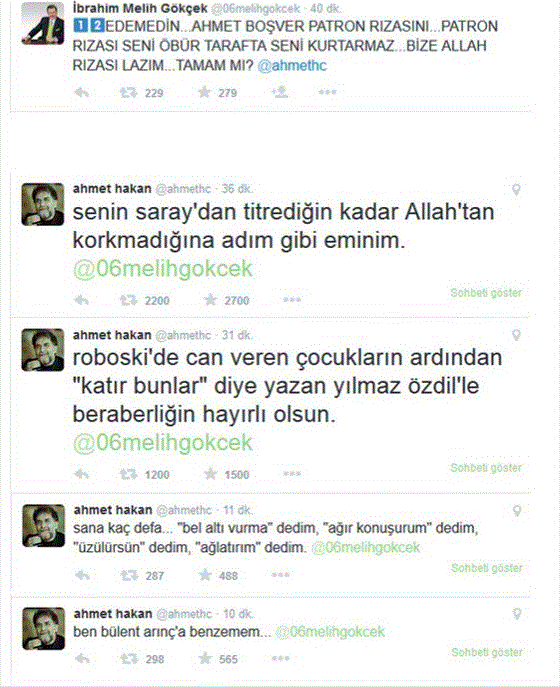Retweet the tweet with 2200 retweets
This screenshot has width=560, height=687.
coord(128,300)
